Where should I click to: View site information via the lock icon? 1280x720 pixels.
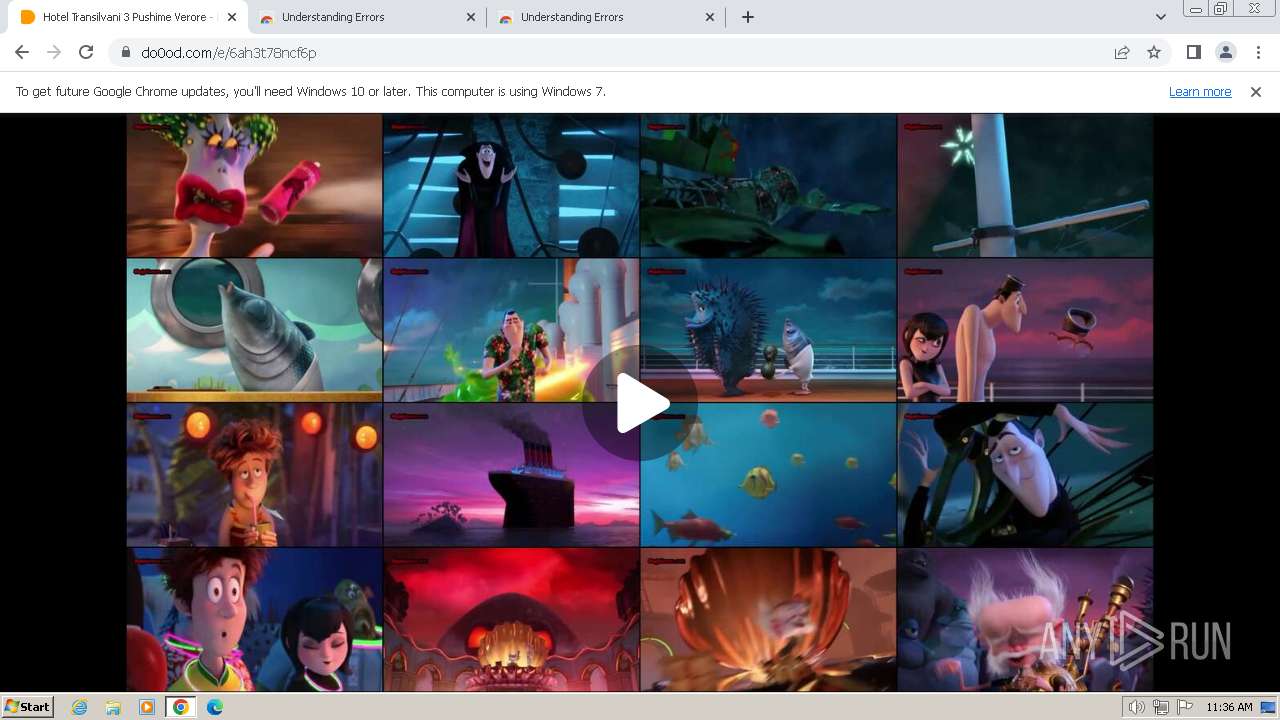point(126,52)
